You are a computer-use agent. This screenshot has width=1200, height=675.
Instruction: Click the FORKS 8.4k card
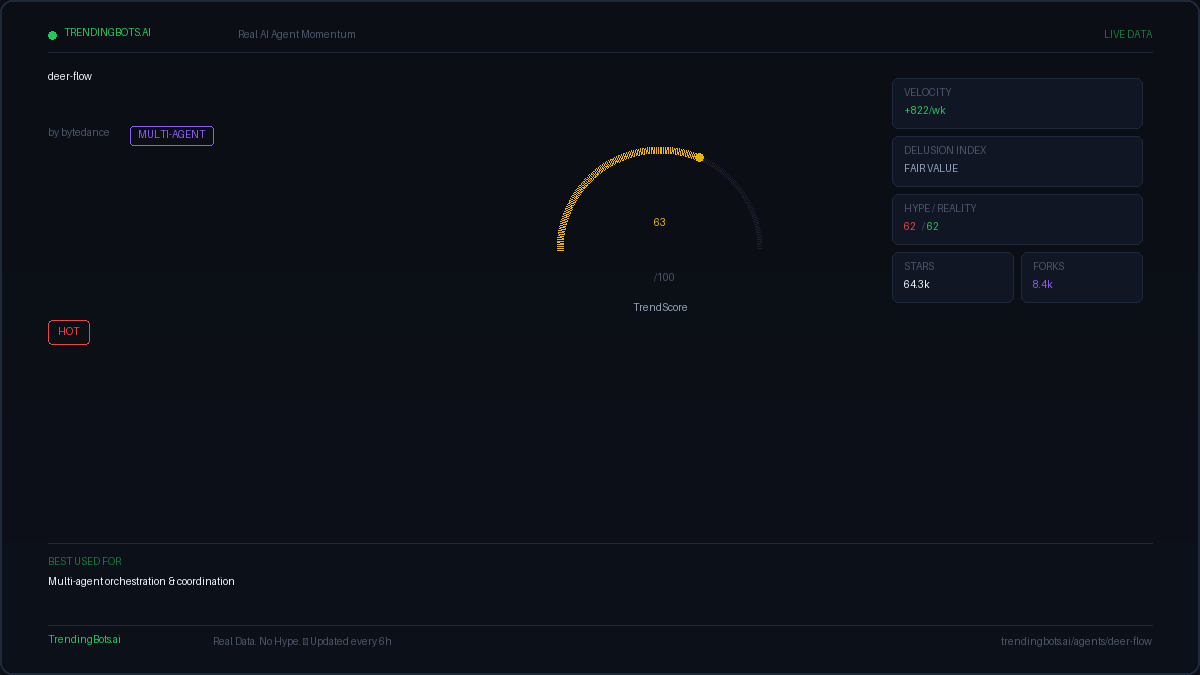[1082, 277]
